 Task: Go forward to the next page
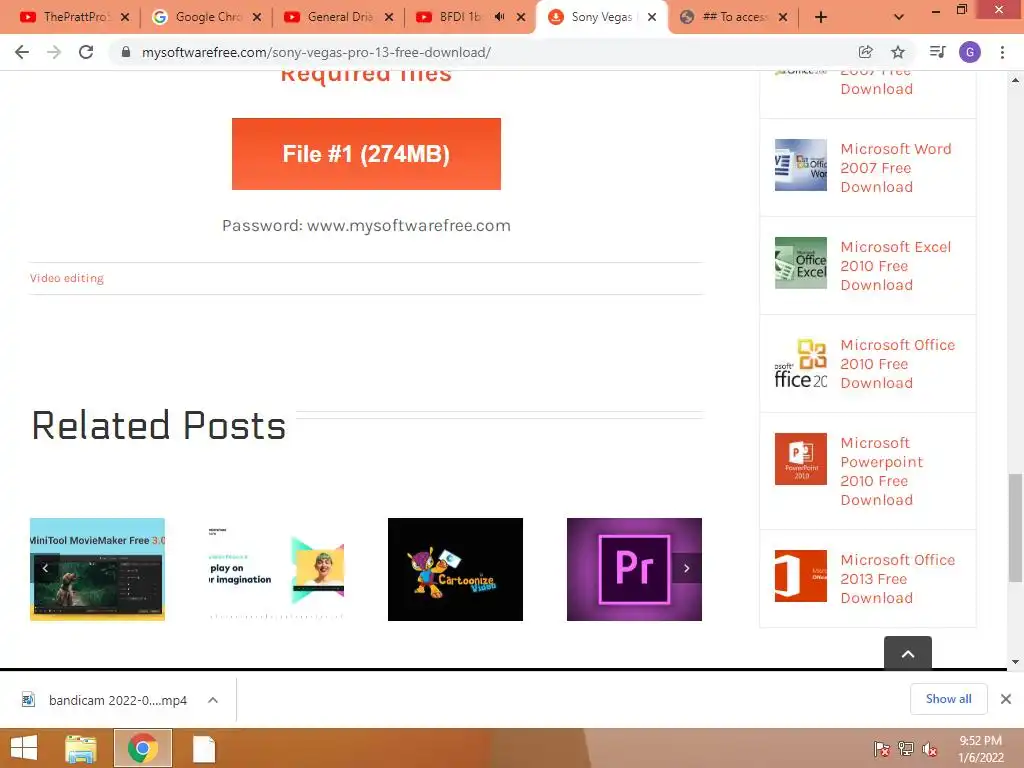(x=54, y=52)
